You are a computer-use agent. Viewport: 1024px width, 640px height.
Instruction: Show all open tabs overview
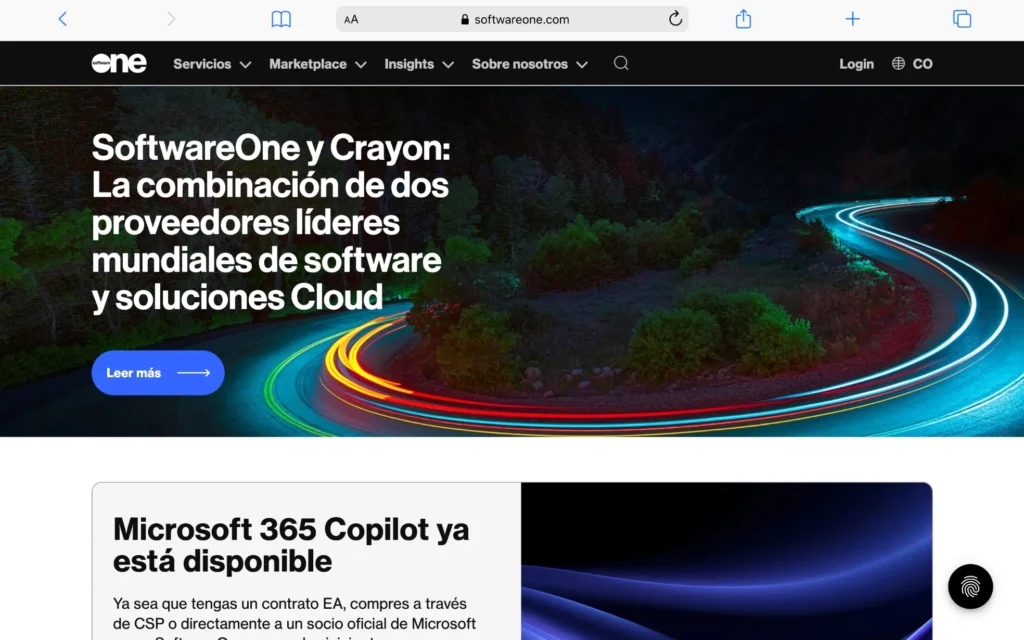tap(962, 19)
